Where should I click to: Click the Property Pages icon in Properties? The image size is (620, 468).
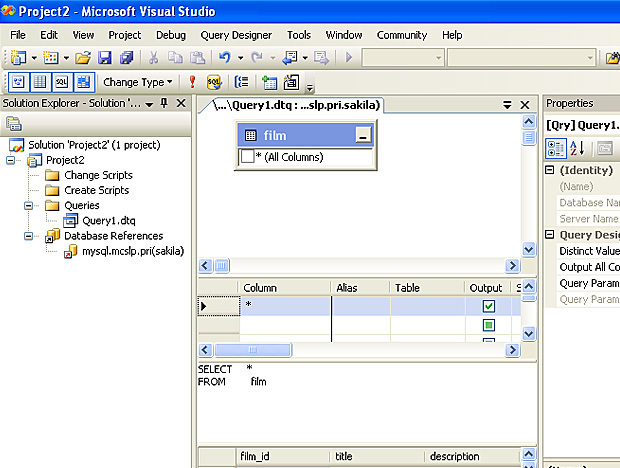[605, 148]
